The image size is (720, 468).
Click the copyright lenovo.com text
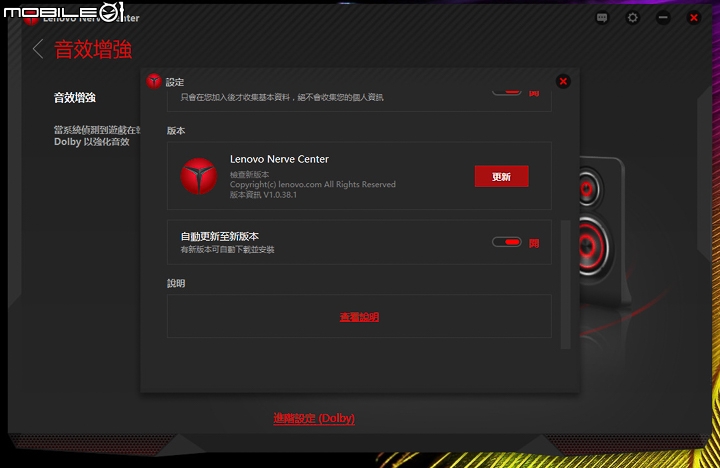tap(313, 185)
